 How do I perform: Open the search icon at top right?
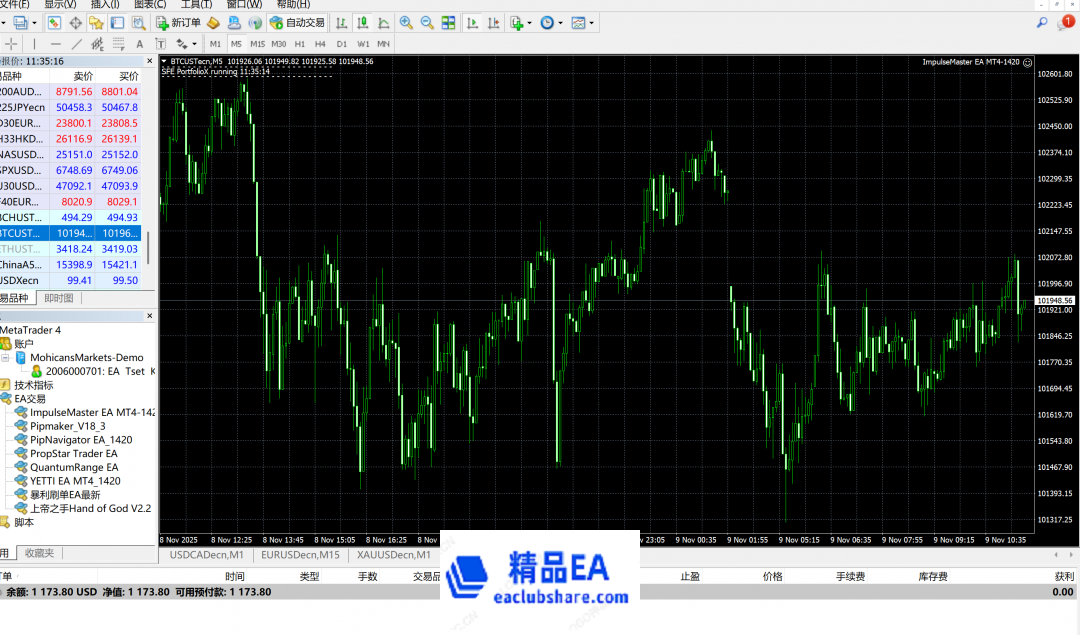coord(1042,22)
